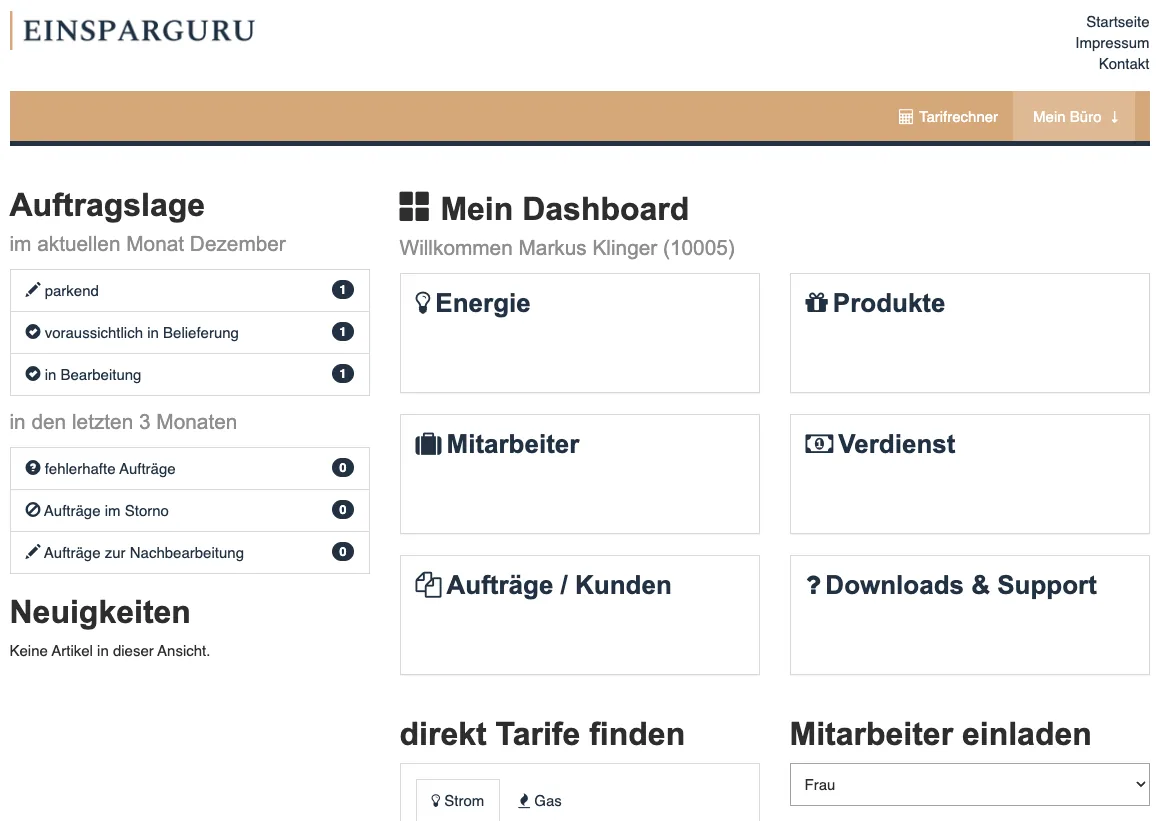This screenshot has width=1165, height=821.
Task: Click the count badge on the in Bearbeitung row
Action: [343, 374]
